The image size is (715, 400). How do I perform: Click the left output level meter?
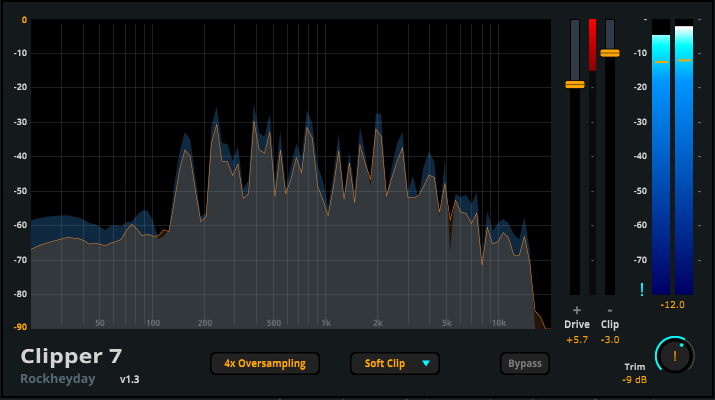661,157
